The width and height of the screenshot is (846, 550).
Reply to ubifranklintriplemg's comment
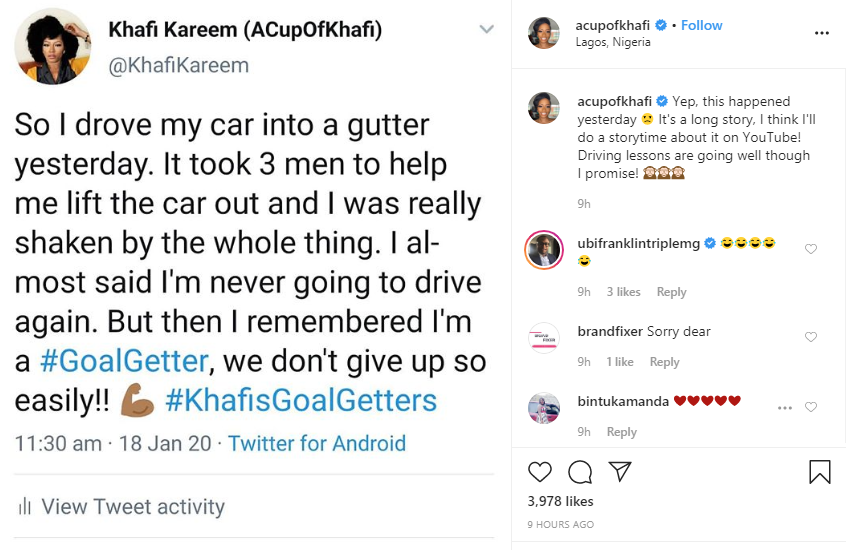click(671, 292)
